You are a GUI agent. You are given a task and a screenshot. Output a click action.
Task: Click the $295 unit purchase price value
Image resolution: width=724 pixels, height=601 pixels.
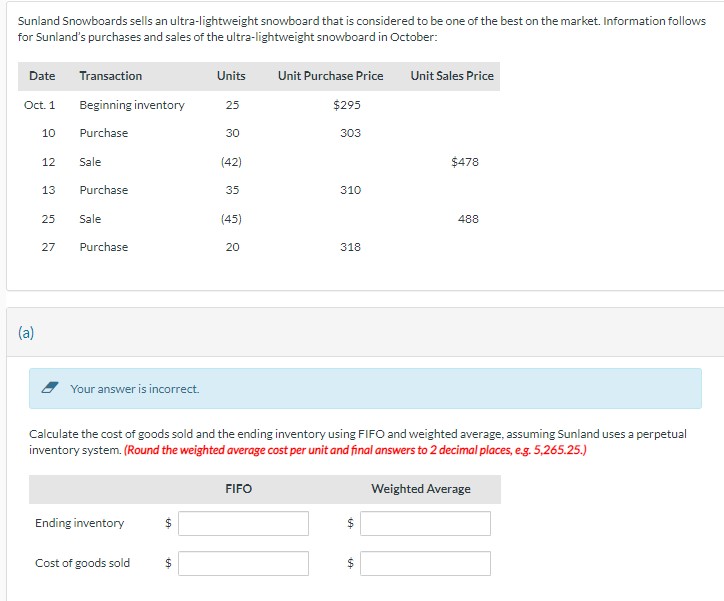pos(347,105)
